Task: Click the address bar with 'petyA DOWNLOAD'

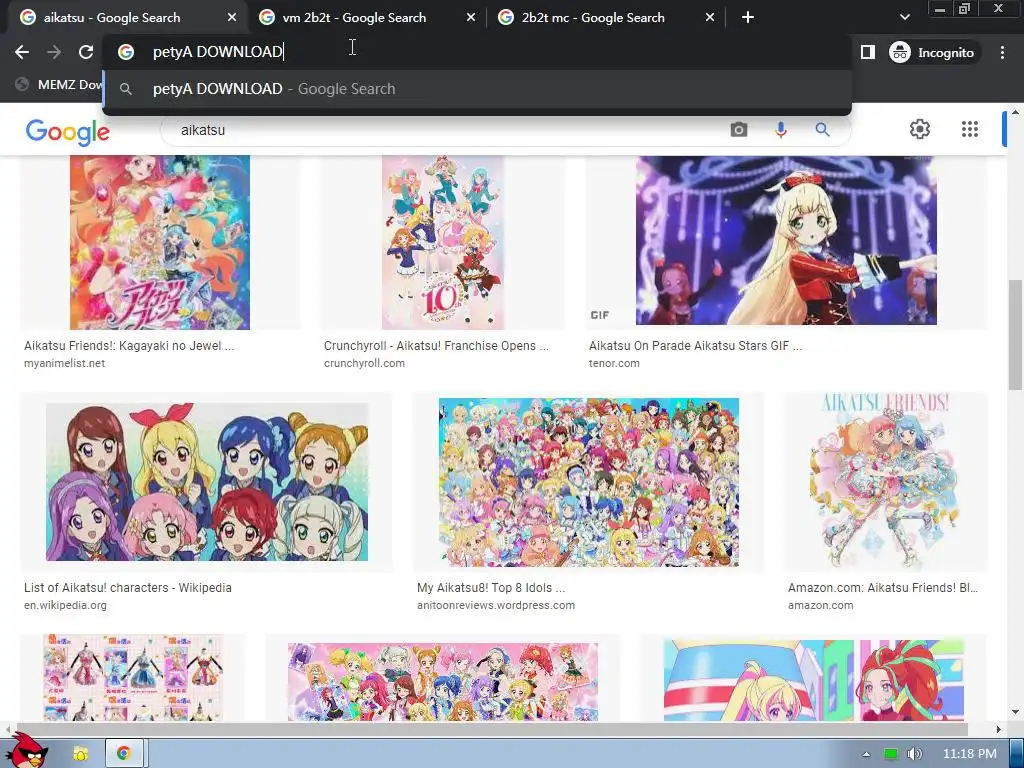Action: click(477, 52)
